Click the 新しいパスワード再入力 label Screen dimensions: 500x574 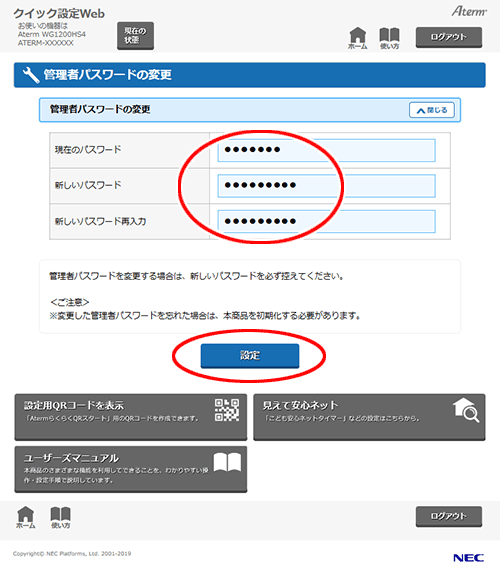coord(100,221)
